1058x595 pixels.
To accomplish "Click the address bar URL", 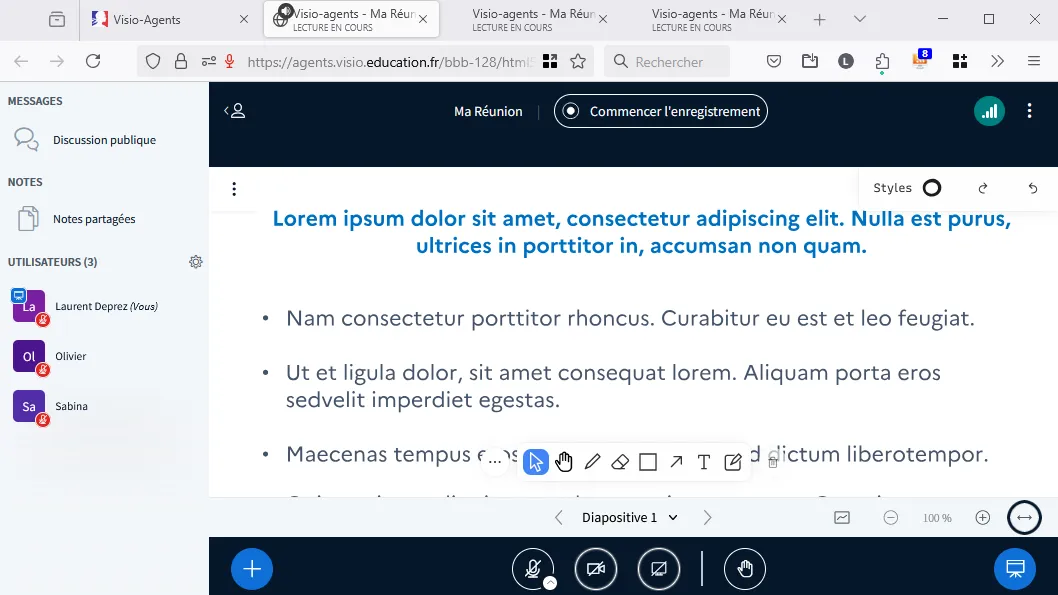I will [x=390, y=62].
